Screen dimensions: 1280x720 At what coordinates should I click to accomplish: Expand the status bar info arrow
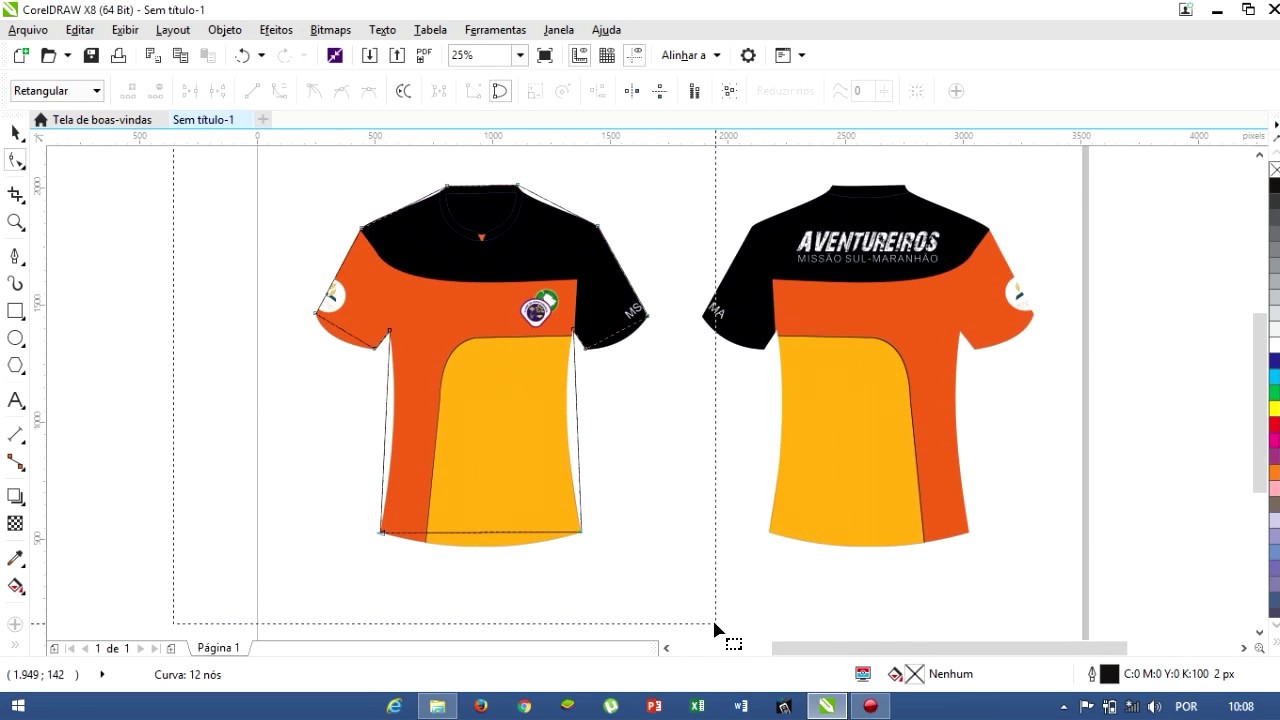(x=102, y=675)
